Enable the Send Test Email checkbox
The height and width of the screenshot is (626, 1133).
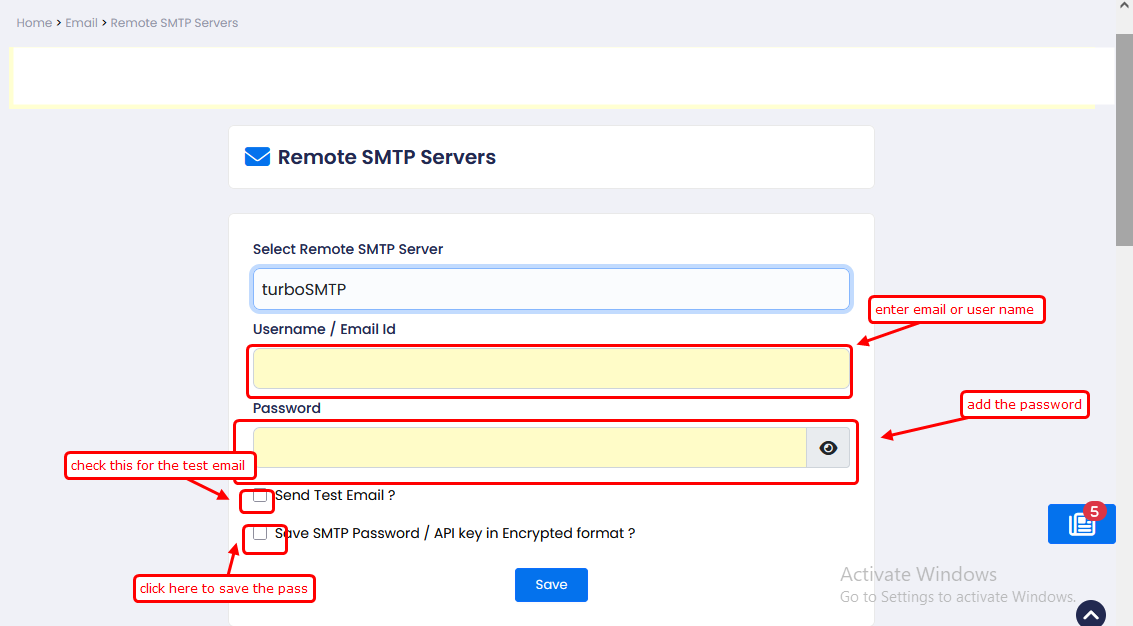coord(260,496)
